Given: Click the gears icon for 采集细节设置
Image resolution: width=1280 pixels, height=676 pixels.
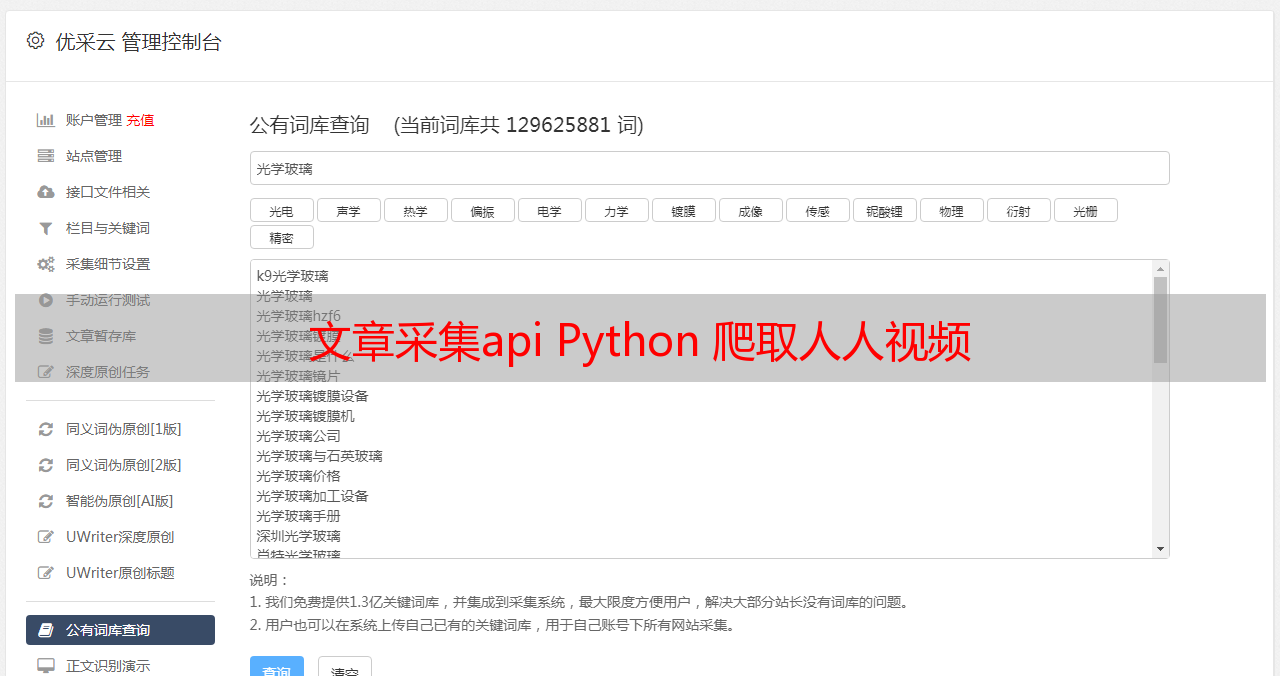Looking at the screenshot, I should tap(45, 264).
